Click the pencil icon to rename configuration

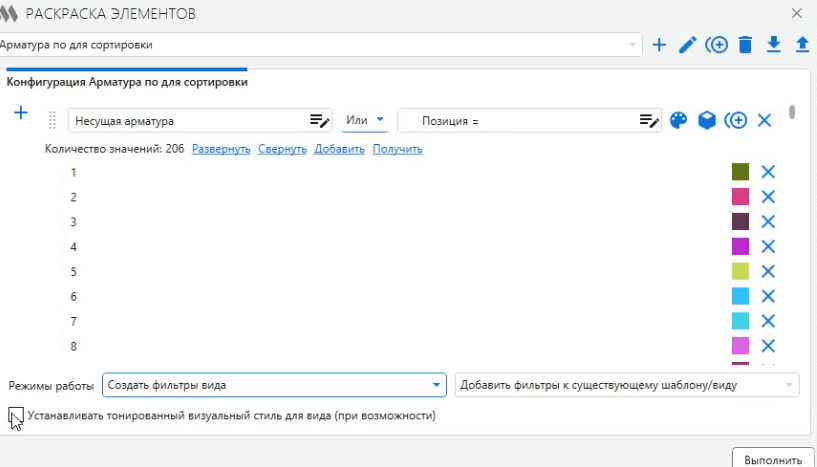click(x=688, y=45)
